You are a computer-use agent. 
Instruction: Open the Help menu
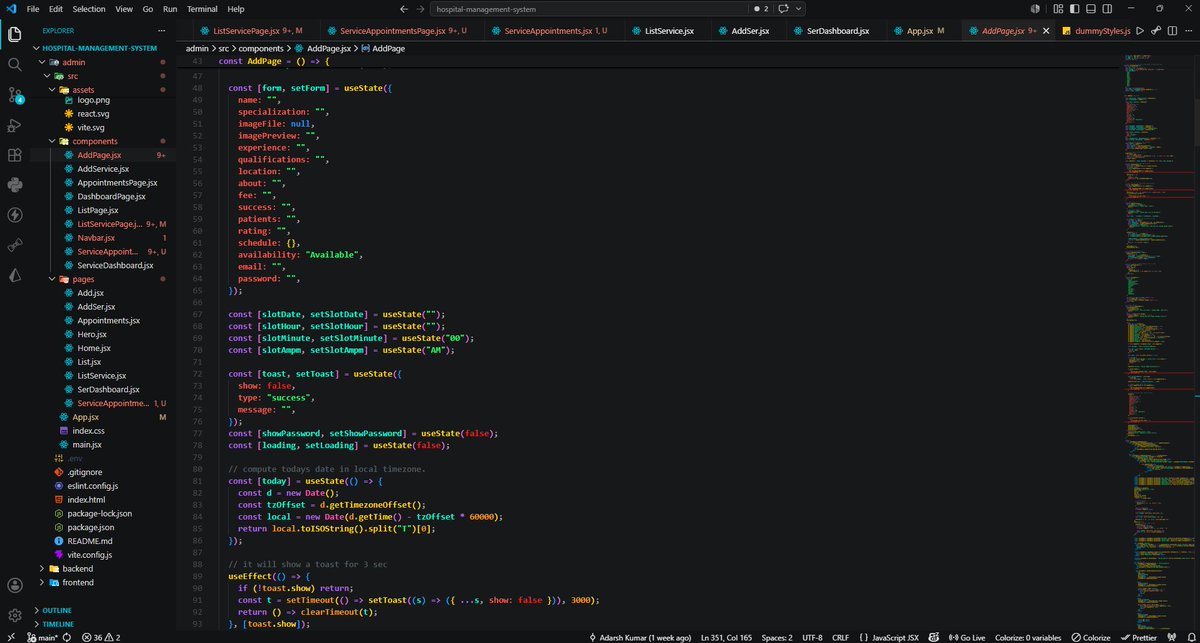pos(236,8)
